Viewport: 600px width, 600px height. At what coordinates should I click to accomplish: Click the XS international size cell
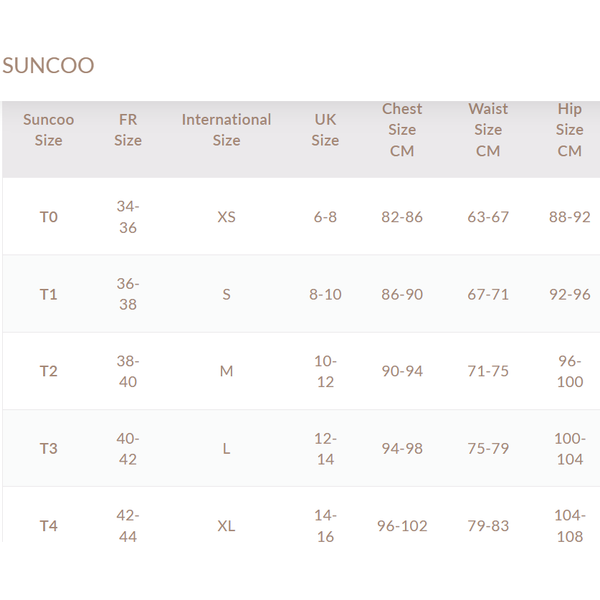tap(226, 217)
